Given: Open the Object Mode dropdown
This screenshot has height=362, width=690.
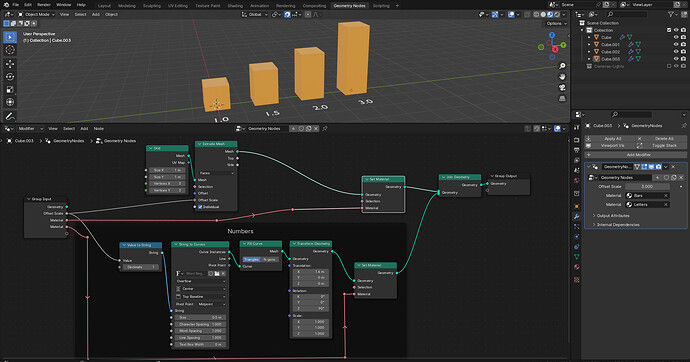Looking at the screenshot, I should pos(37,15).
